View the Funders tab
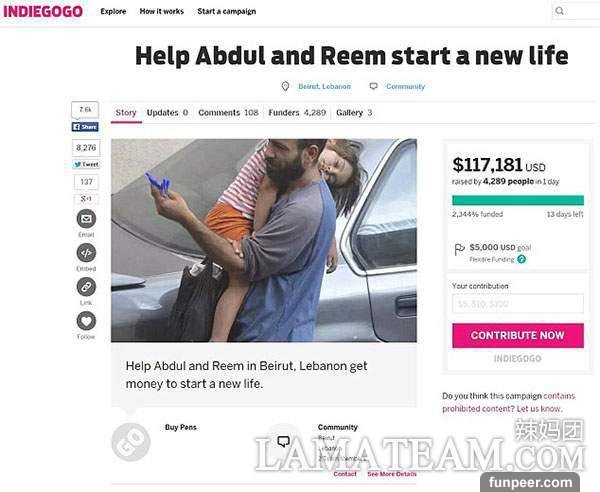This screenshot has height=492, width=600. click(x=297, y=113)
